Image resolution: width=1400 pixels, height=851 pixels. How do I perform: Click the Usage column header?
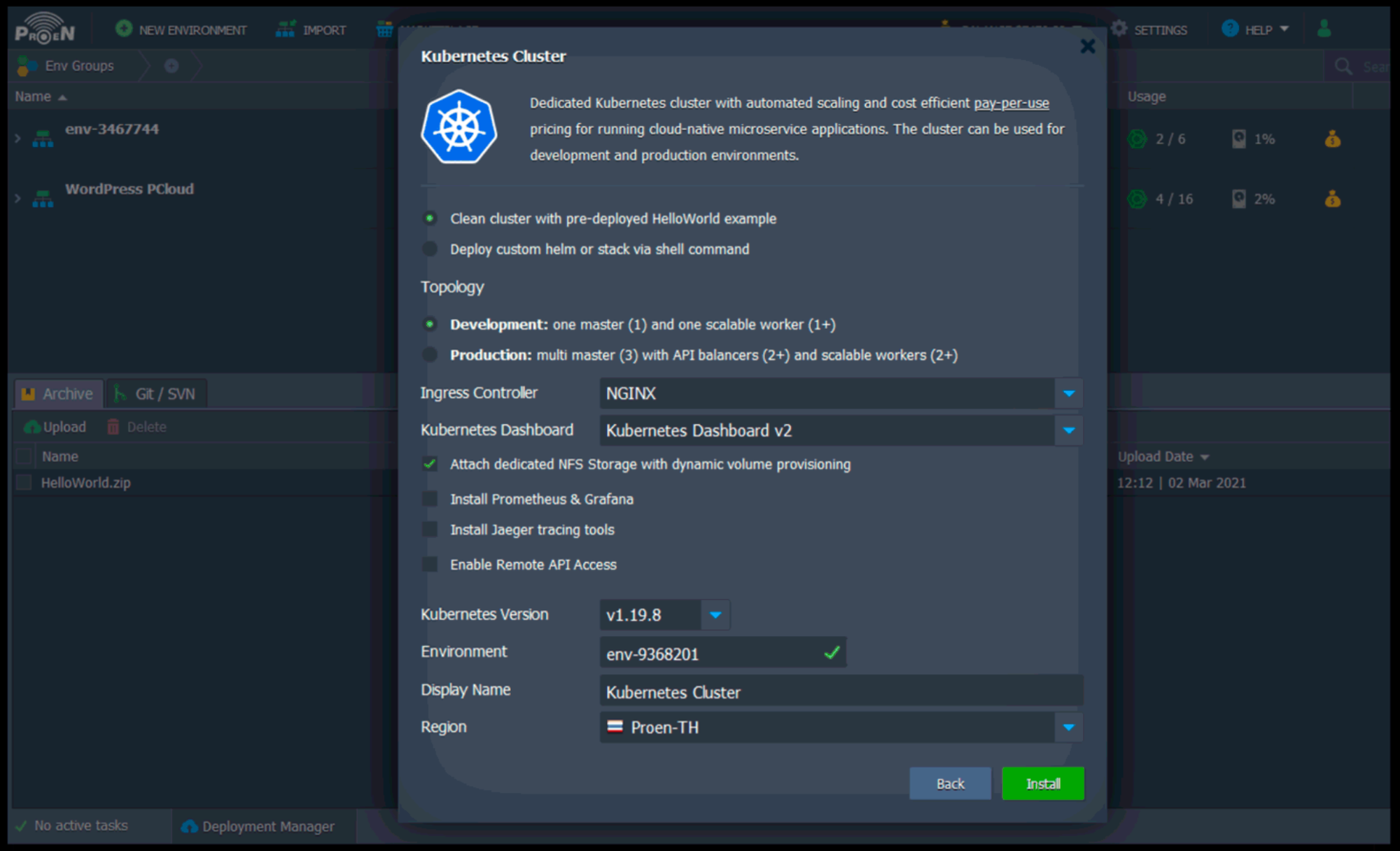[1146, 97]
